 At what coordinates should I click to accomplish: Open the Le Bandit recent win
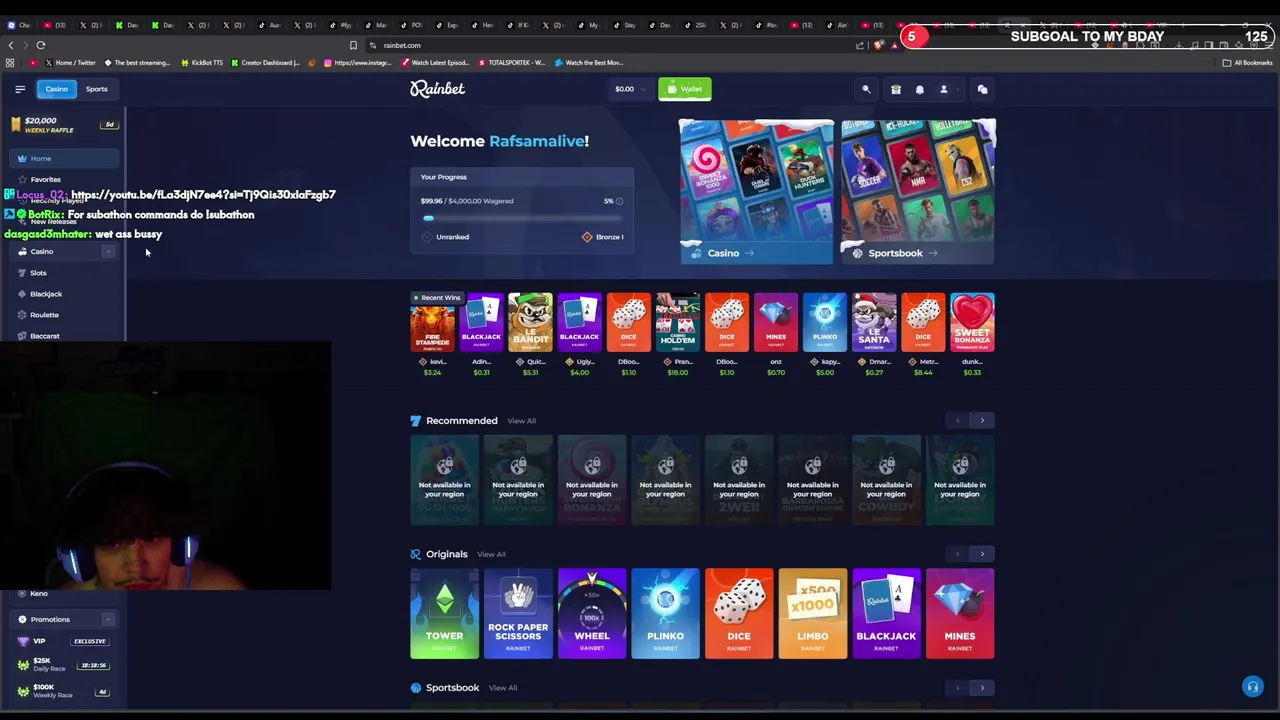pyautogui.click(x=530, y=335)
